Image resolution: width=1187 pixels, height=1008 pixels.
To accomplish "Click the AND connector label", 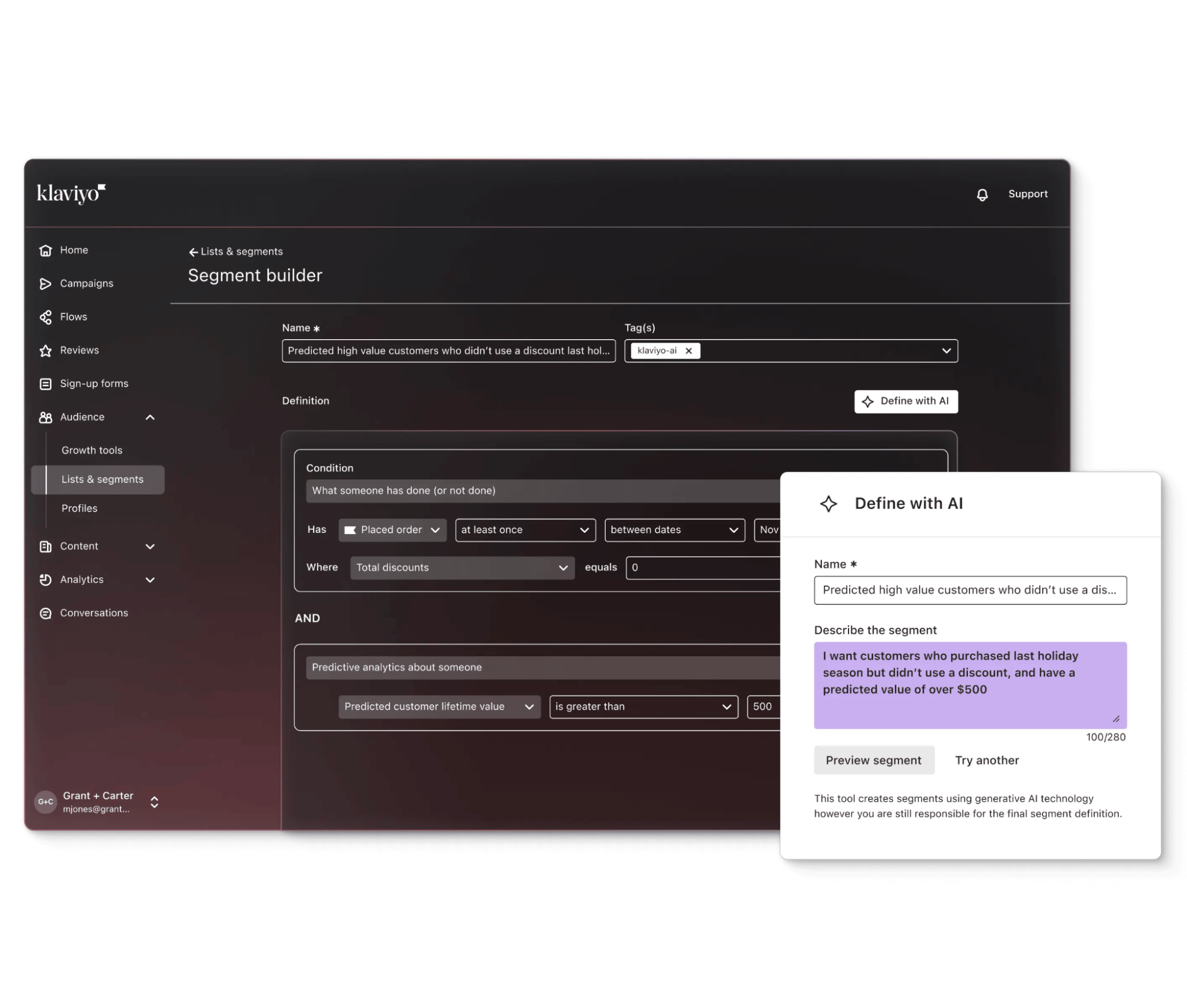I will (x=308, y=618).
